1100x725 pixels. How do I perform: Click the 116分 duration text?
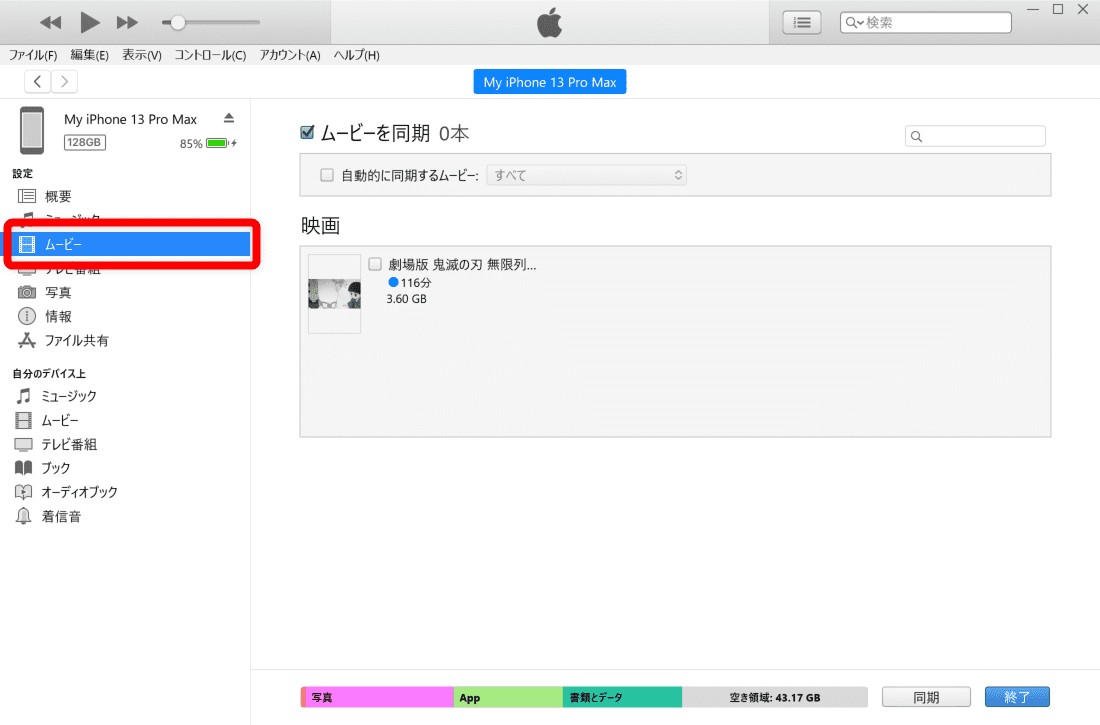416,282
